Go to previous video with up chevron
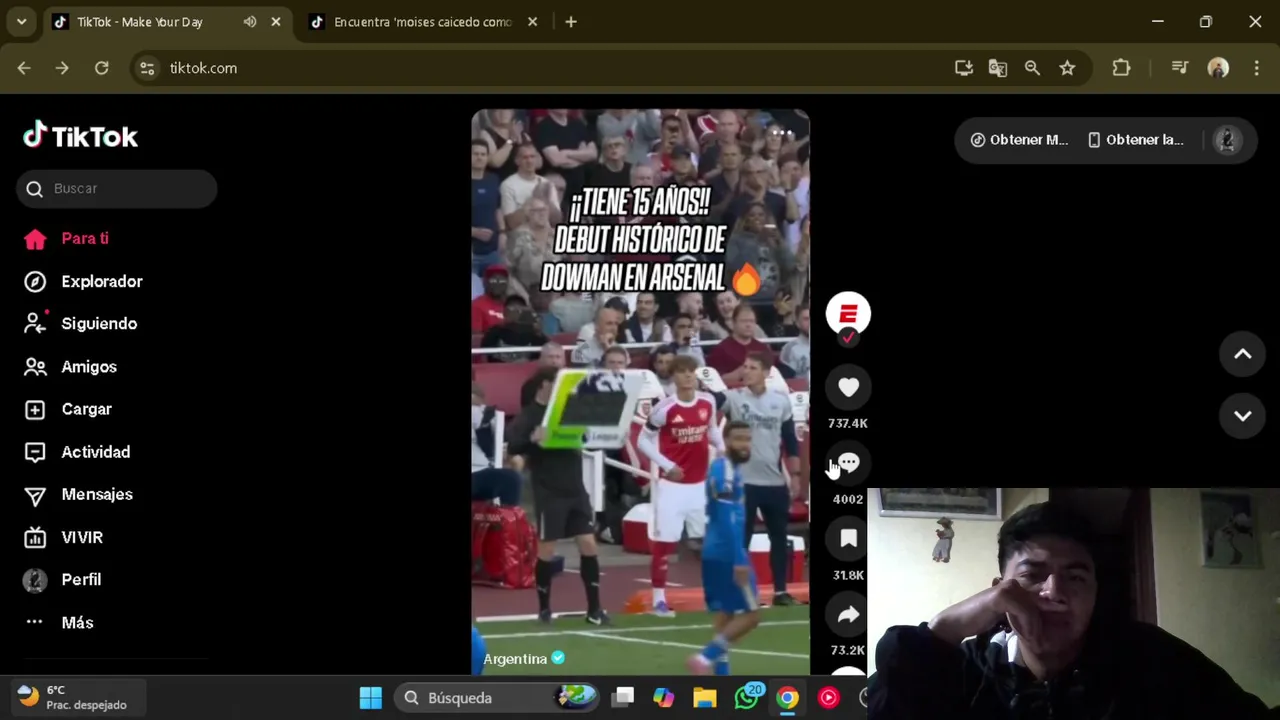Image resolution: width=1280 pixels, height=720 pixels. tap(1242, 354)
